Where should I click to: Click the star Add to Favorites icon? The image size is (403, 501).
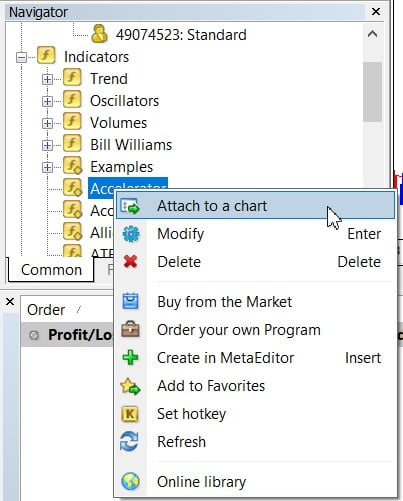(x=130, y=386)
